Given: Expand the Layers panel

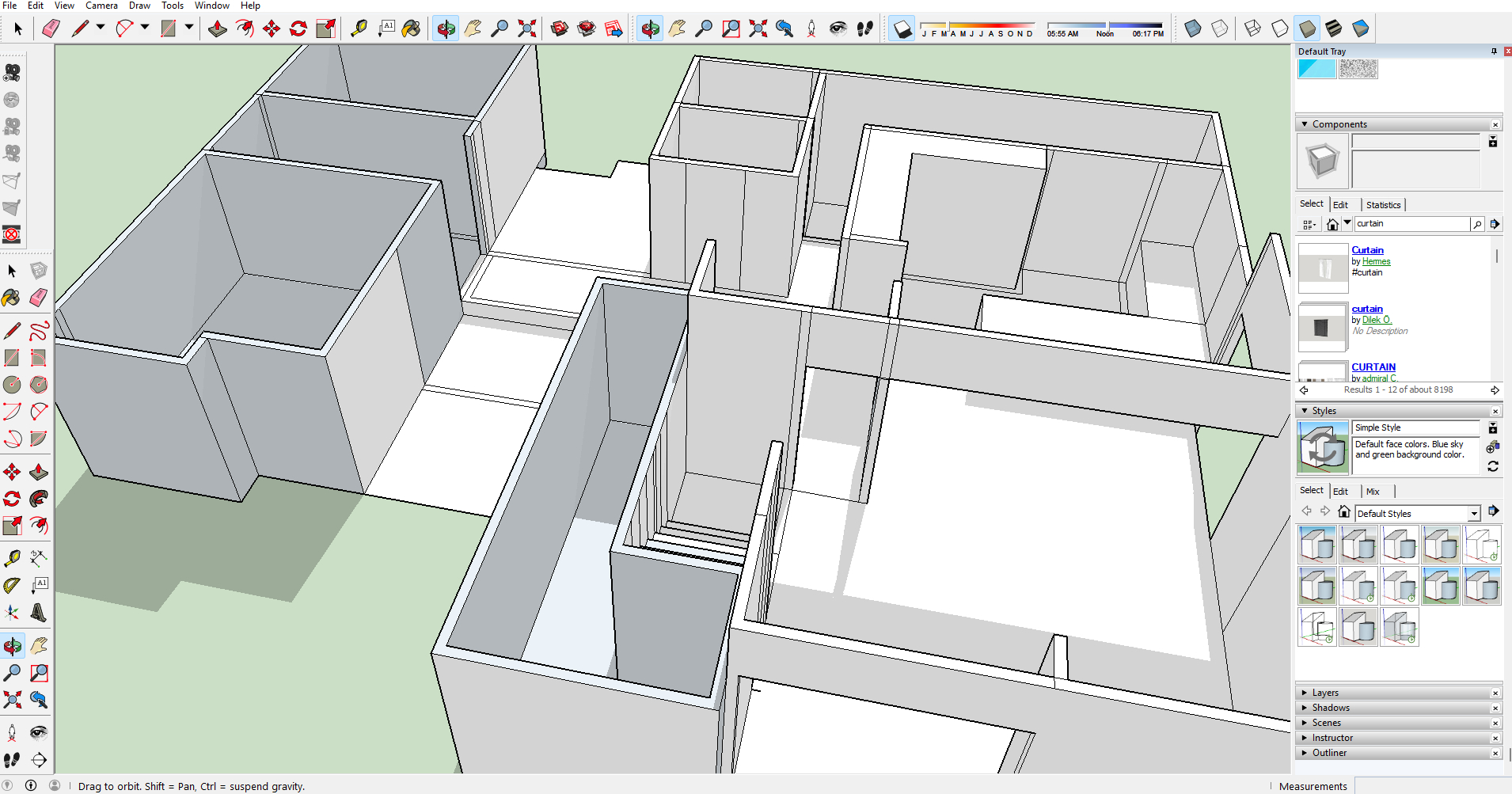Looking at the screenshot, I should (x=1324, y=693).
